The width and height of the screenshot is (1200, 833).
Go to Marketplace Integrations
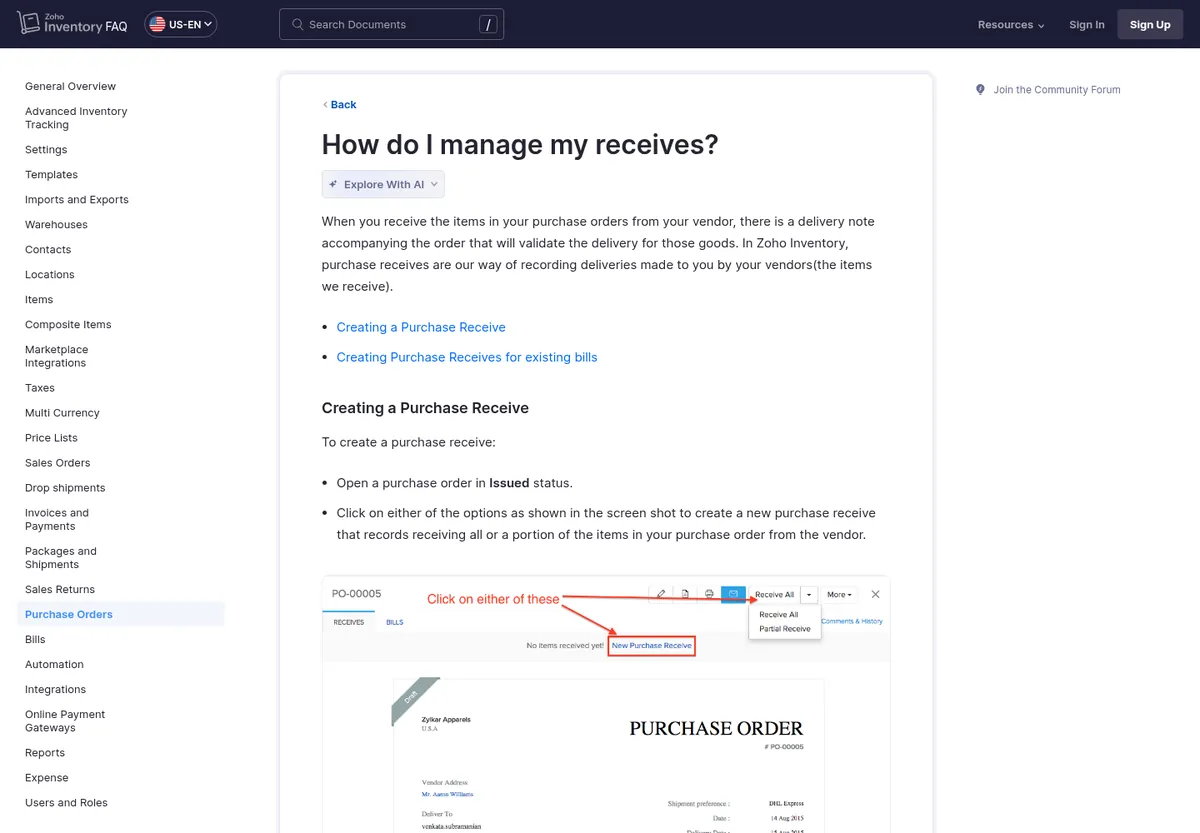click(x=56, y=356)
